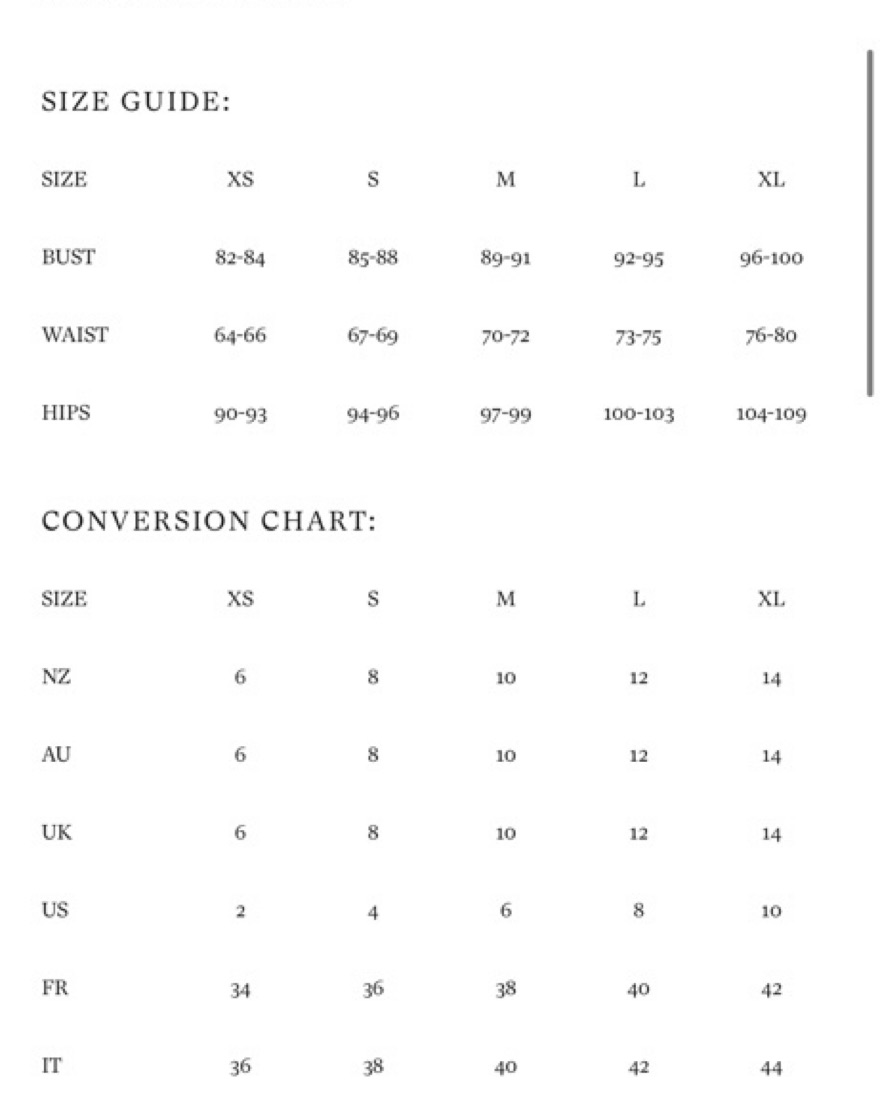Click the HIPS row label

(x=66, y=413)
